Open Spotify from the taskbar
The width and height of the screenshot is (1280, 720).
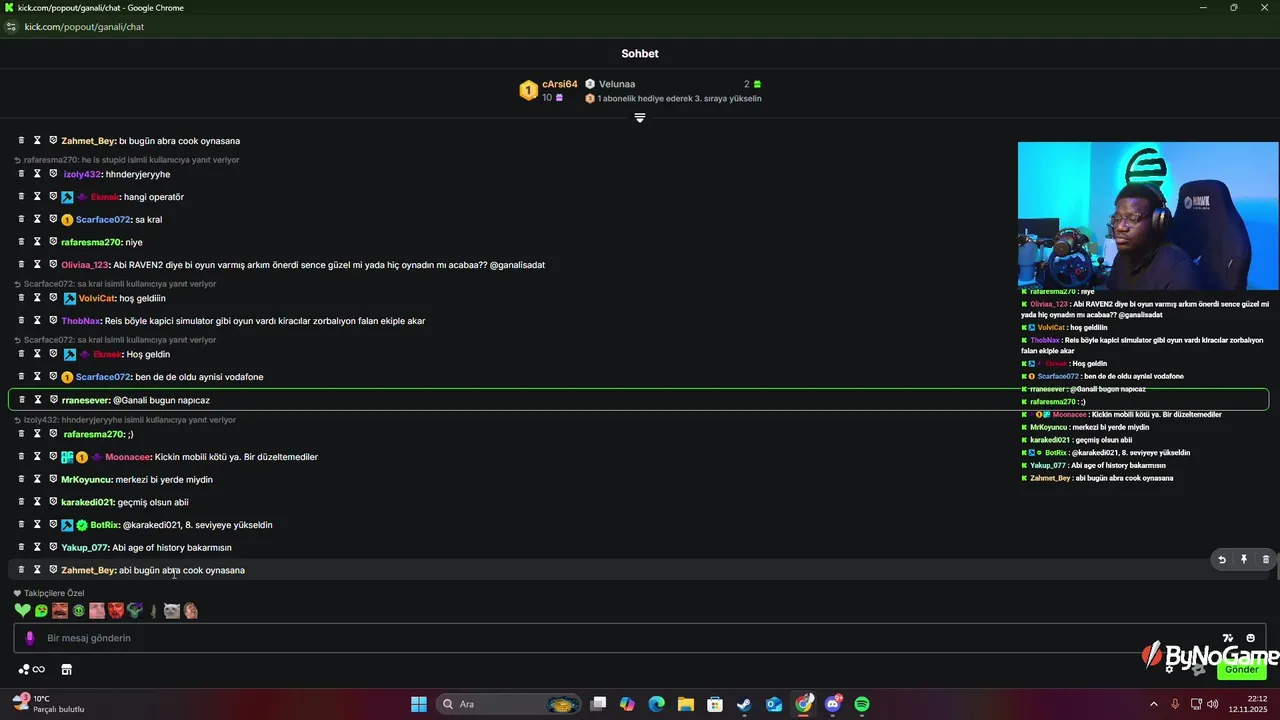862,704
